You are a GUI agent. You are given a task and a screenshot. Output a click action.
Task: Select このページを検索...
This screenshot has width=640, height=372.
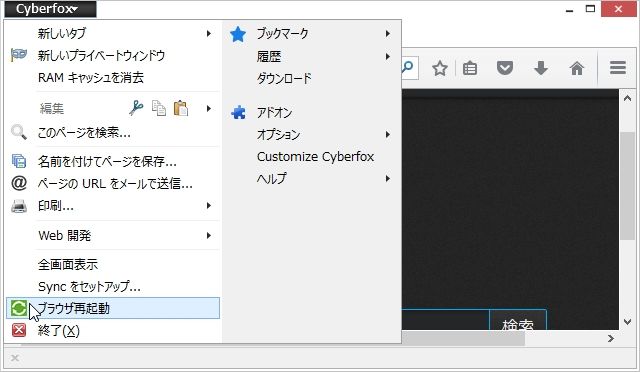click(x=113, y=132)
